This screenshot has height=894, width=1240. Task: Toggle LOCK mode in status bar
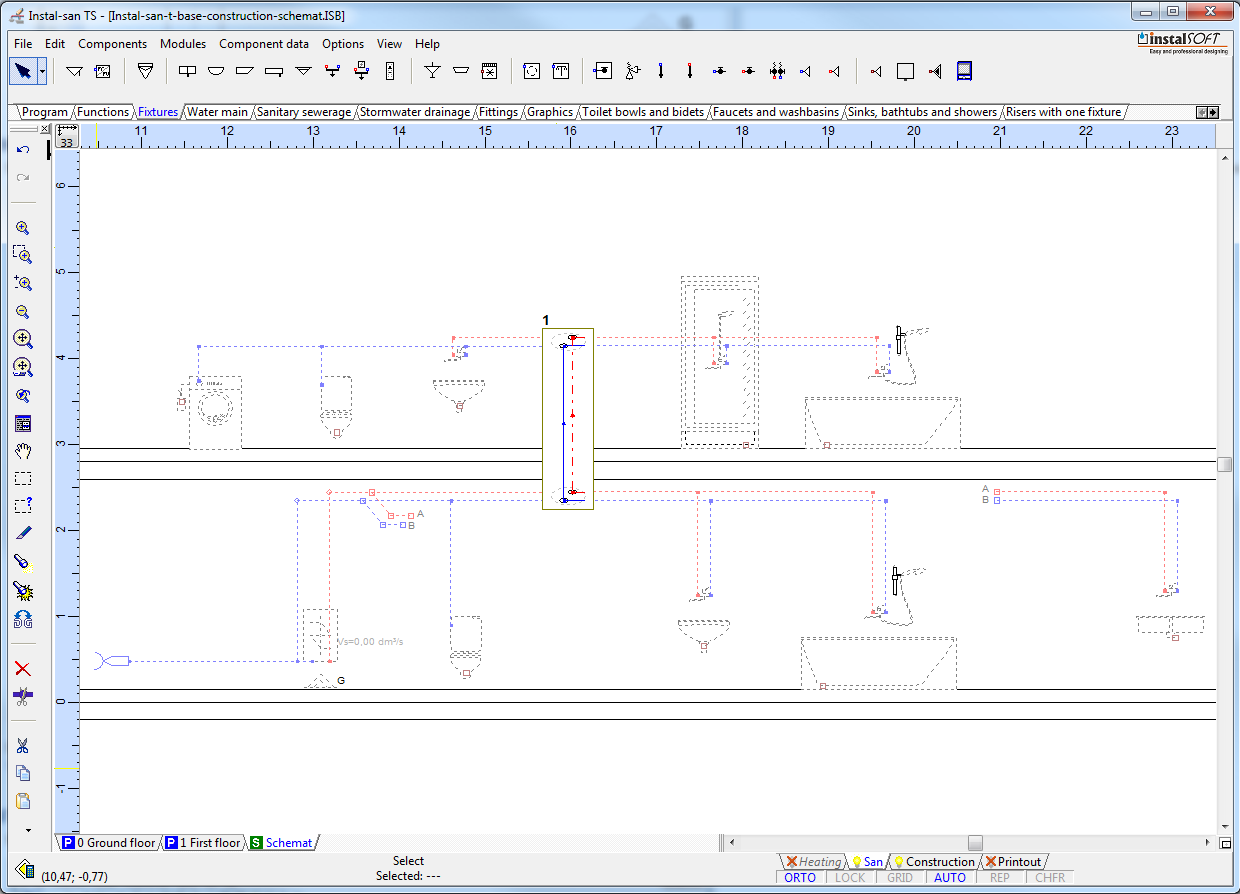pos(850,878)
